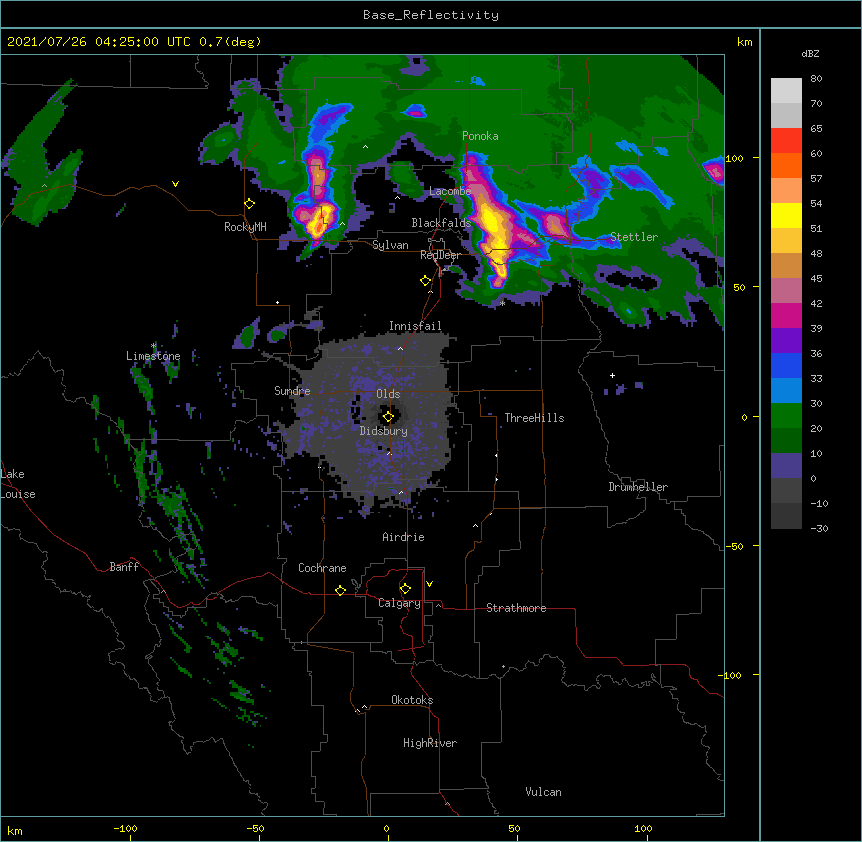Pick the bright green swatch between 30 and 20
This screenshot has width=862, height=842.
[786, 416]
